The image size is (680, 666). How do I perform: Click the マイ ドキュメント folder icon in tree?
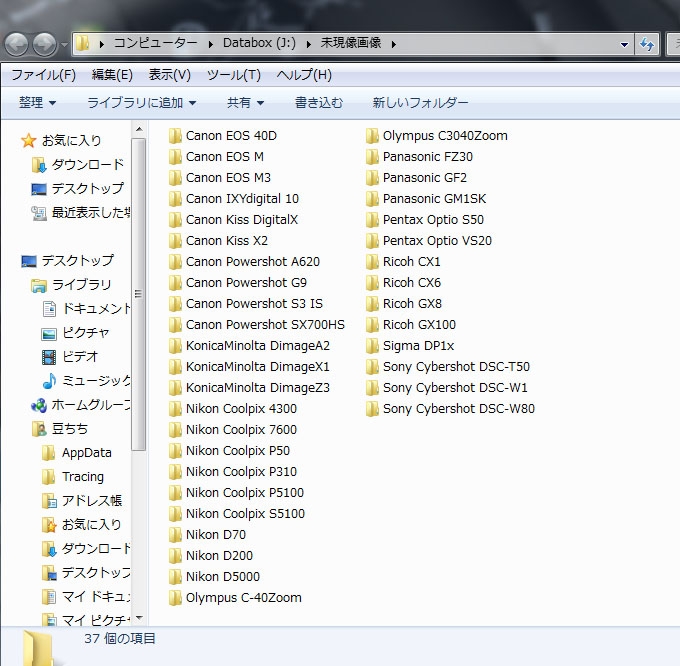tap(49, 597)
